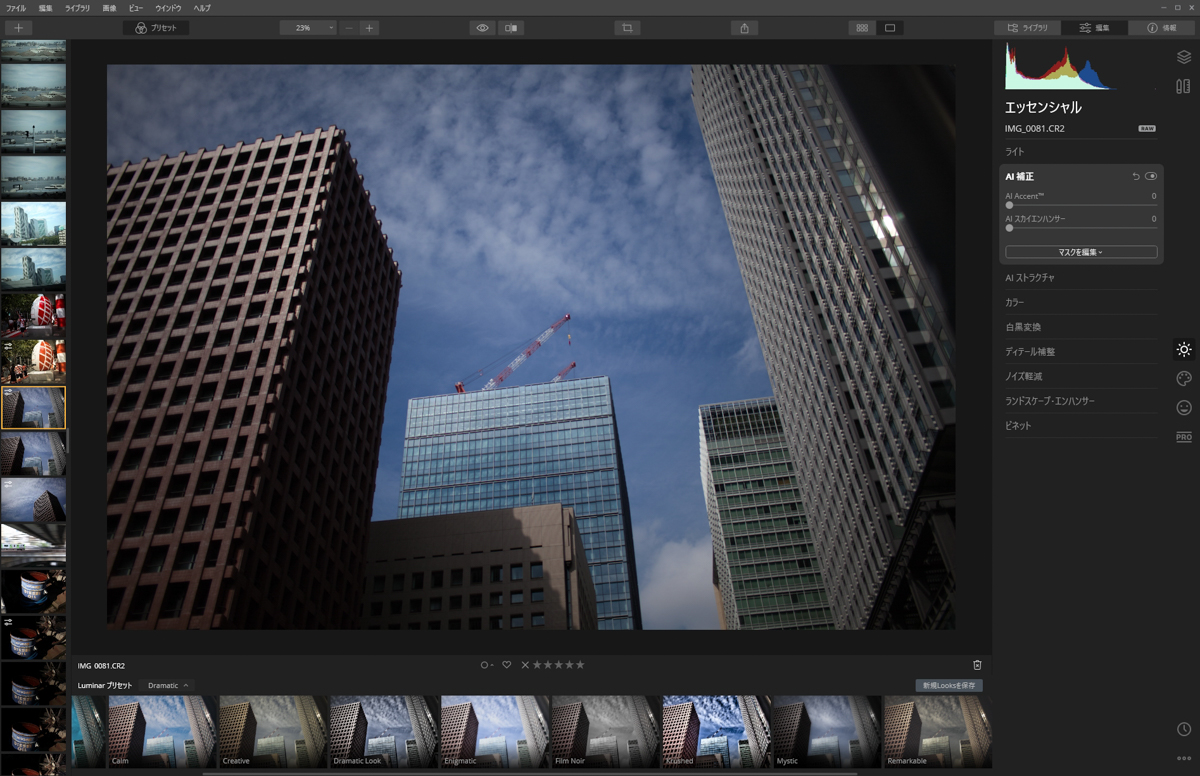The height and width of the screenshot is (776, 1200).
Task: Toggle AI 補正 visibility eye
Action: tap(1151, 176)
